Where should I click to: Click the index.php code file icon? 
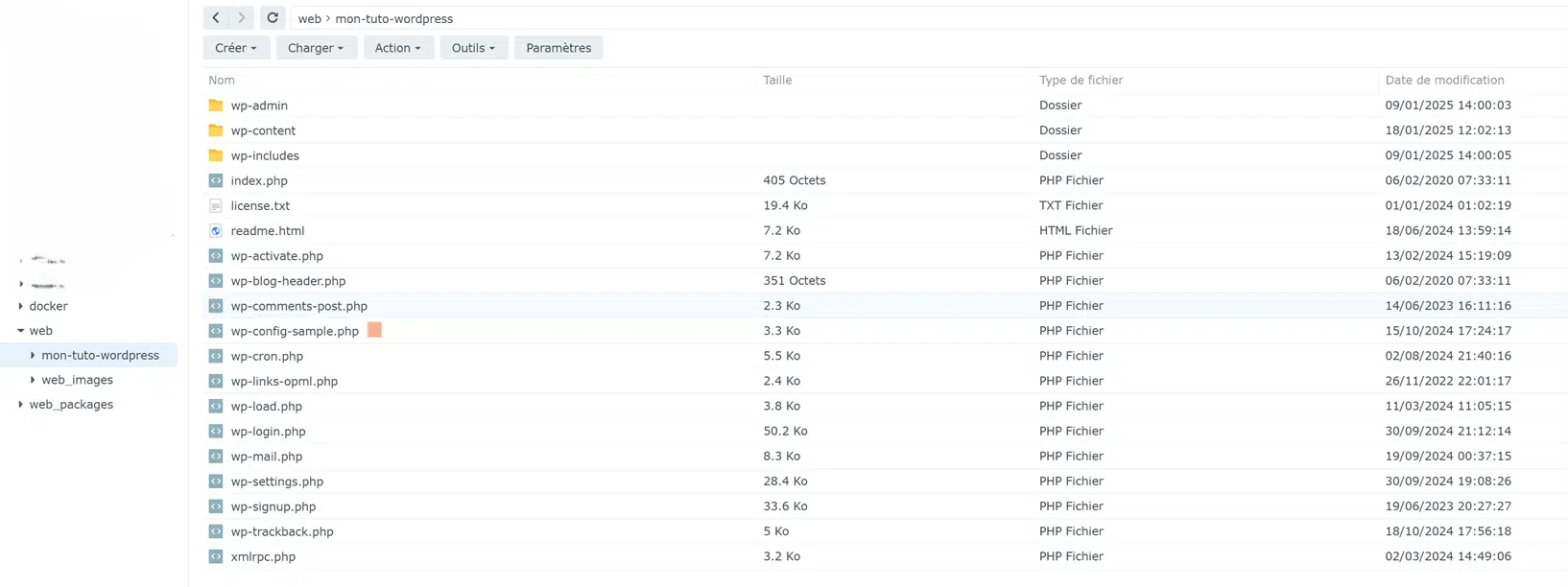216,181
